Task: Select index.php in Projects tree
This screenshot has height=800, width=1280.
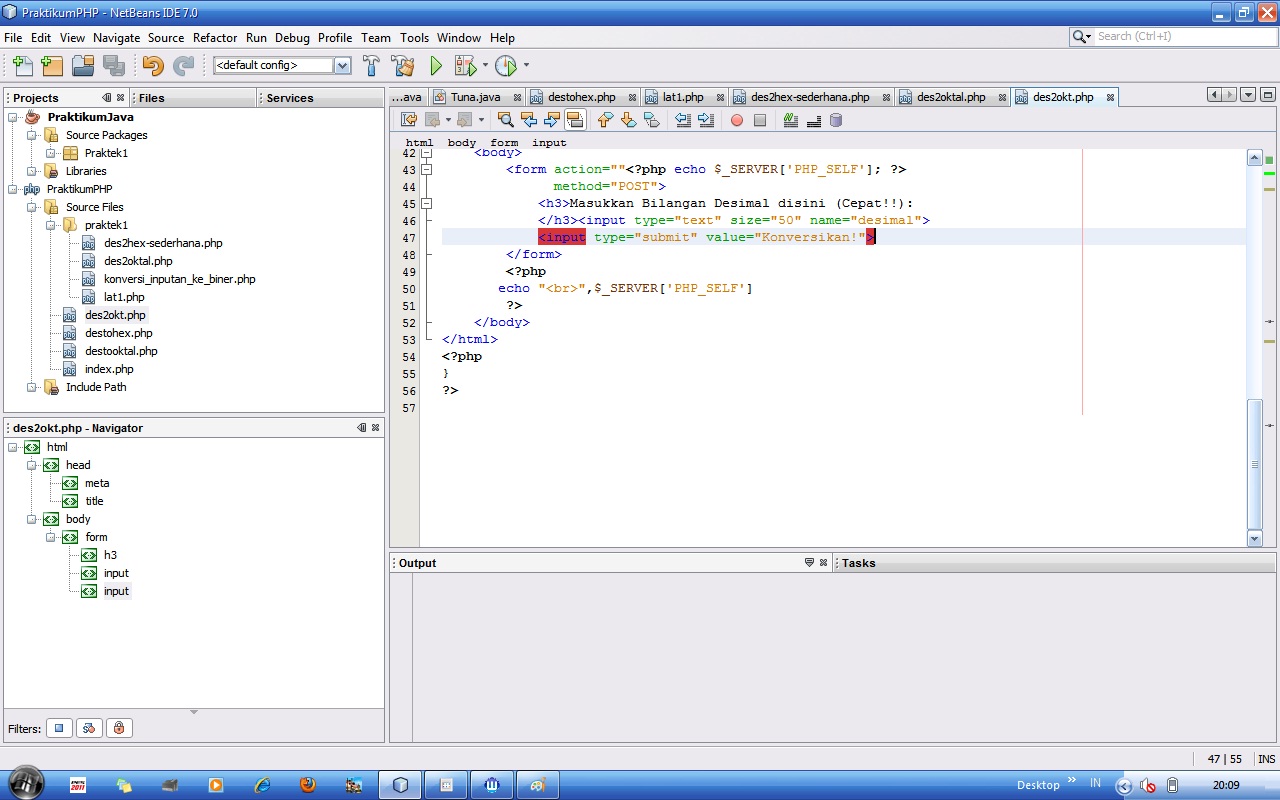Action: click(109, 369)
